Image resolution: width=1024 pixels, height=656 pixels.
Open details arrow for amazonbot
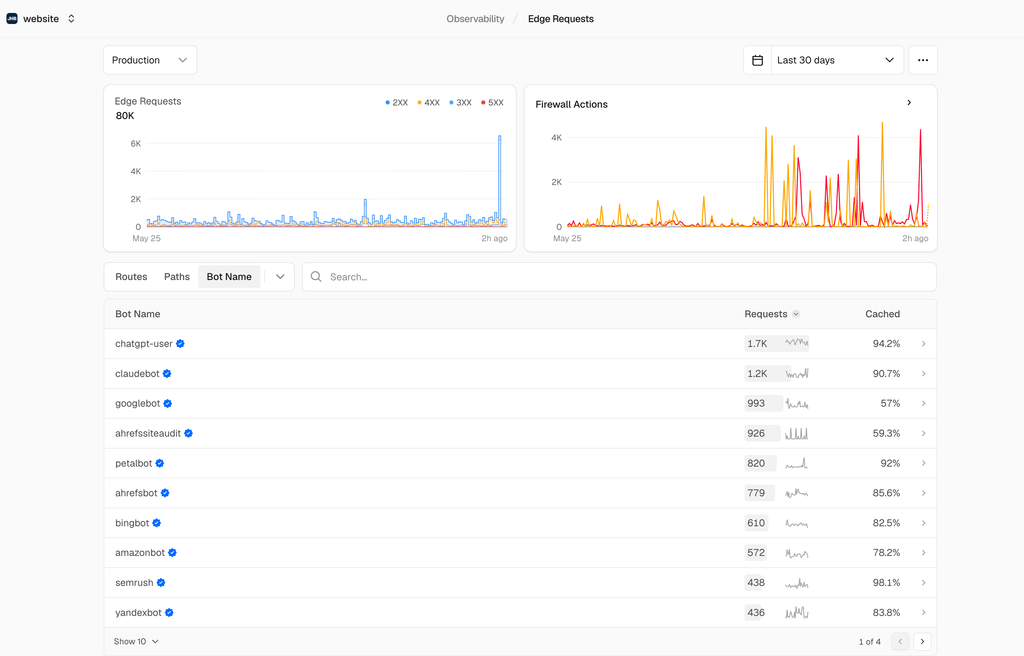pyautogui.click(x=923, y=553)
